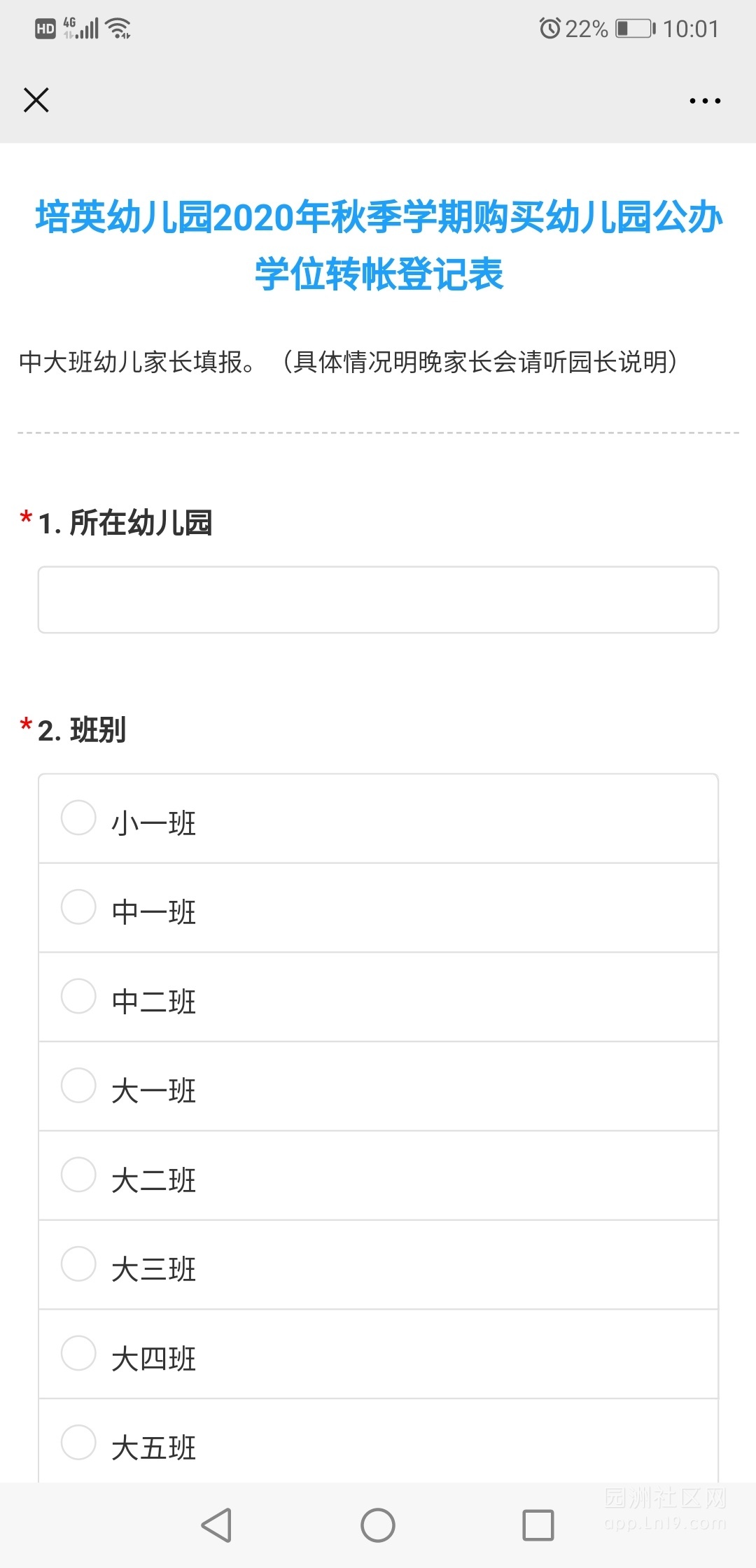This screenshot has height=1568, width=756.
Task: Pick the 大二班 radio button
Action: point(78,1175)
